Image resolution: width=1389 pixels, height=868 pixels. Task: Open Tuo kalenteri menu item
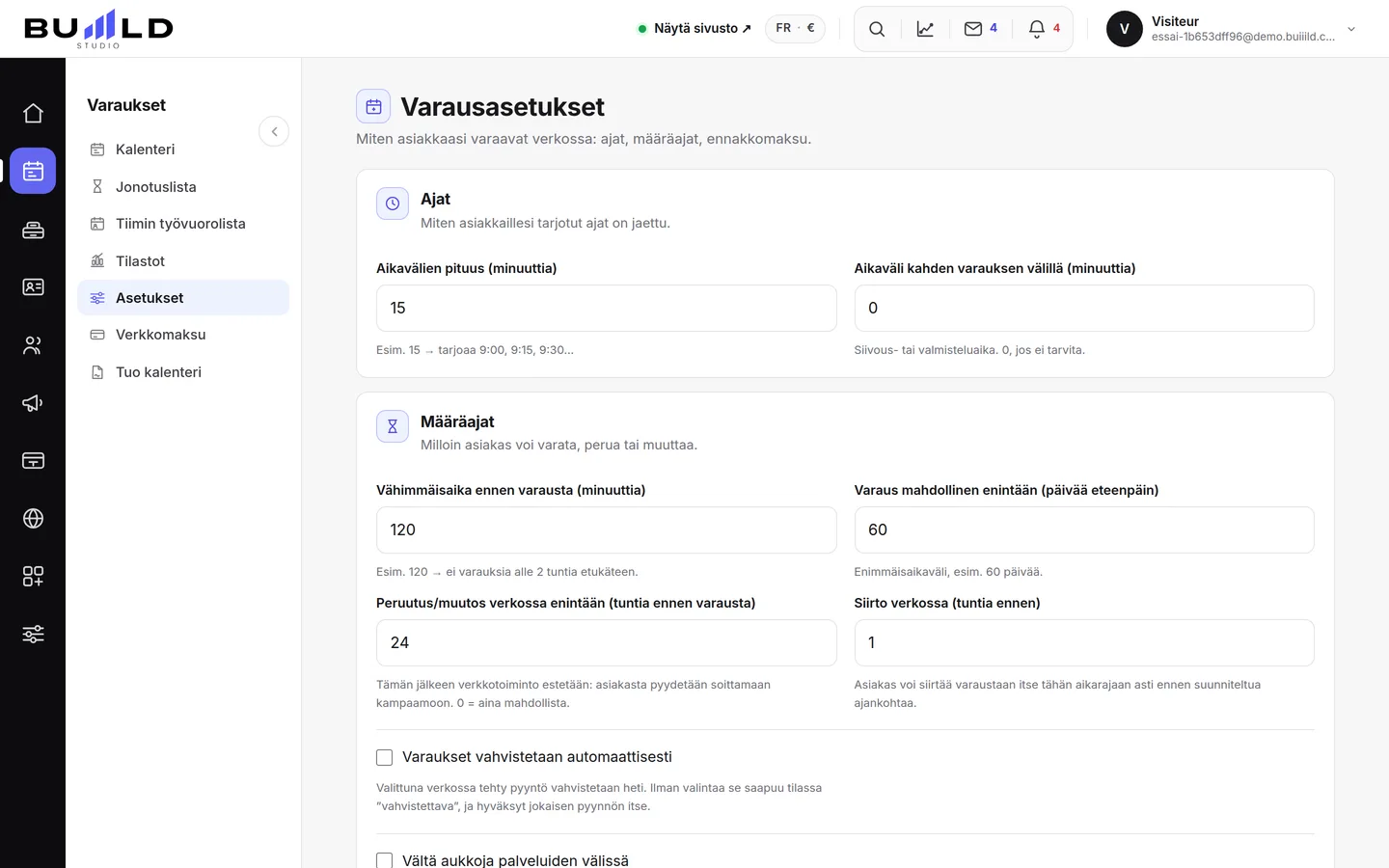coord(183,372)
